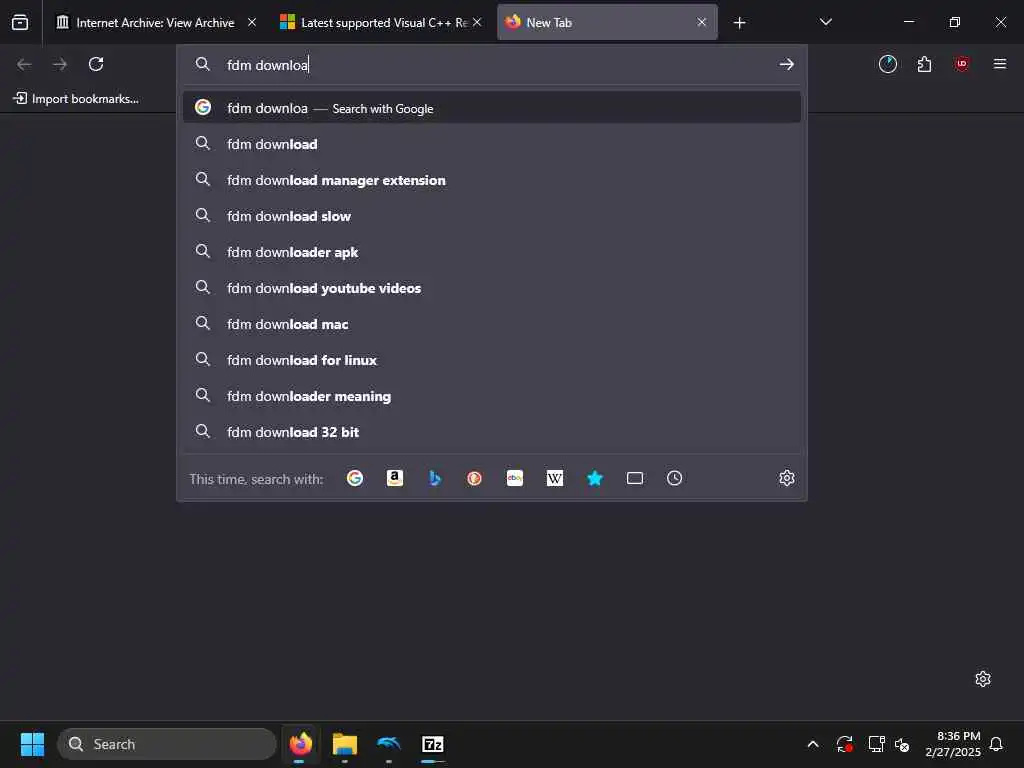Reload the current page

[96, 64]
